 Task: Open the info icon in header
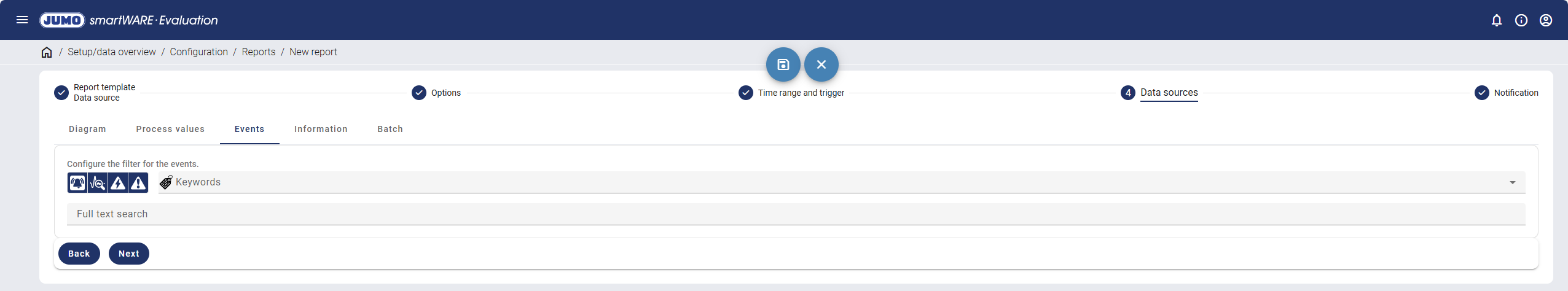click(x=1521, y=20)
